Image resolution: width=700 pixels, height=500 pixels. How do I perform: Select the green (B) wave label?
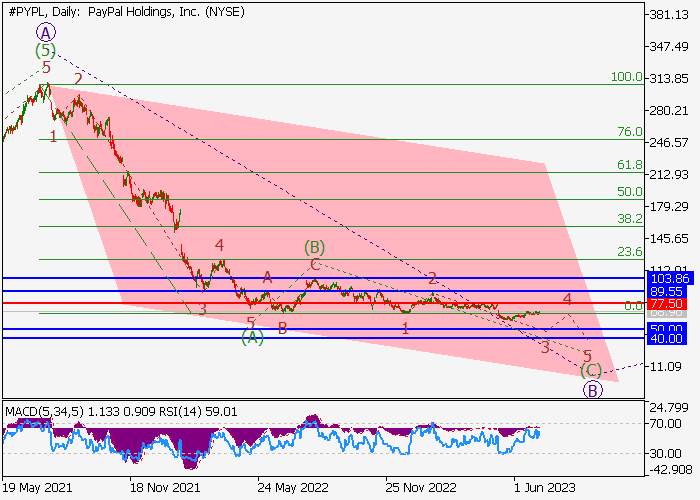(314, 247)
